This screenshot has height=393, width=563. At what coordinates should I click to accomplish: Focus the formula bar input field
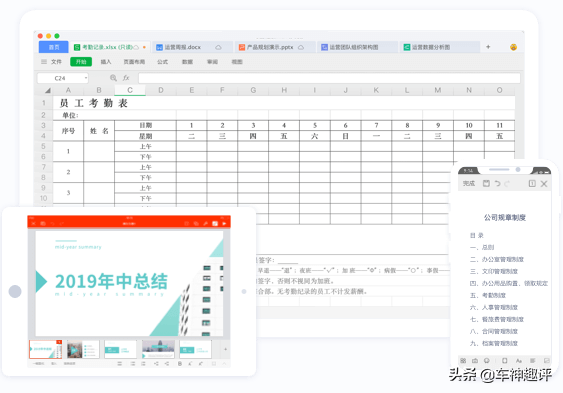pos(329,78)
